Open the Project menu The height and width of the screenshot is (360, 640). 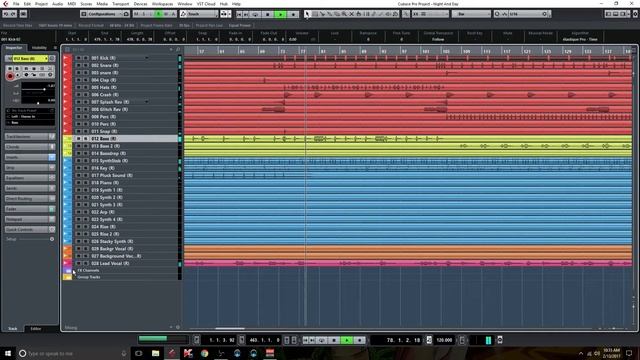point(41,4)
